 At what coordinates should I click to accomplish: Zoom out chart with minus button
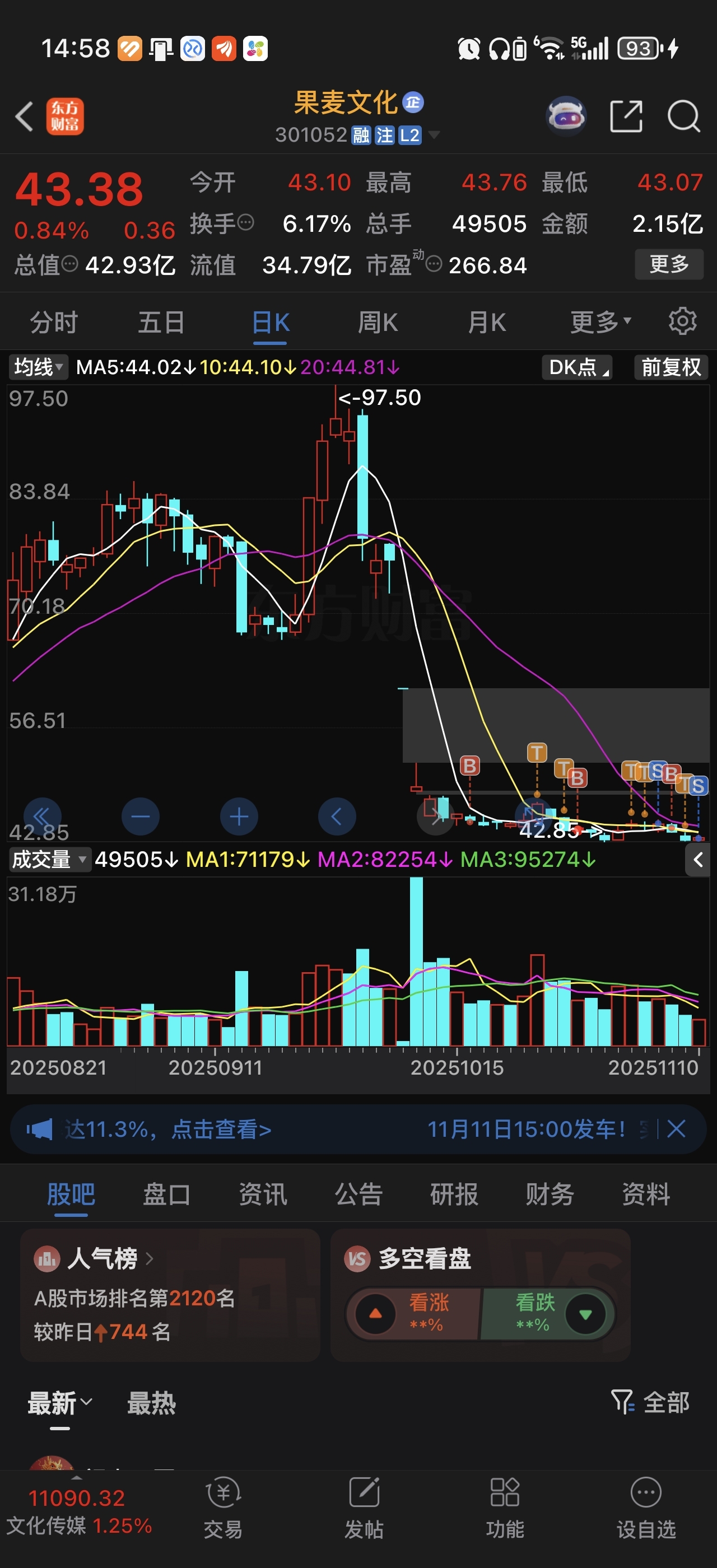(x=141, y=816)
